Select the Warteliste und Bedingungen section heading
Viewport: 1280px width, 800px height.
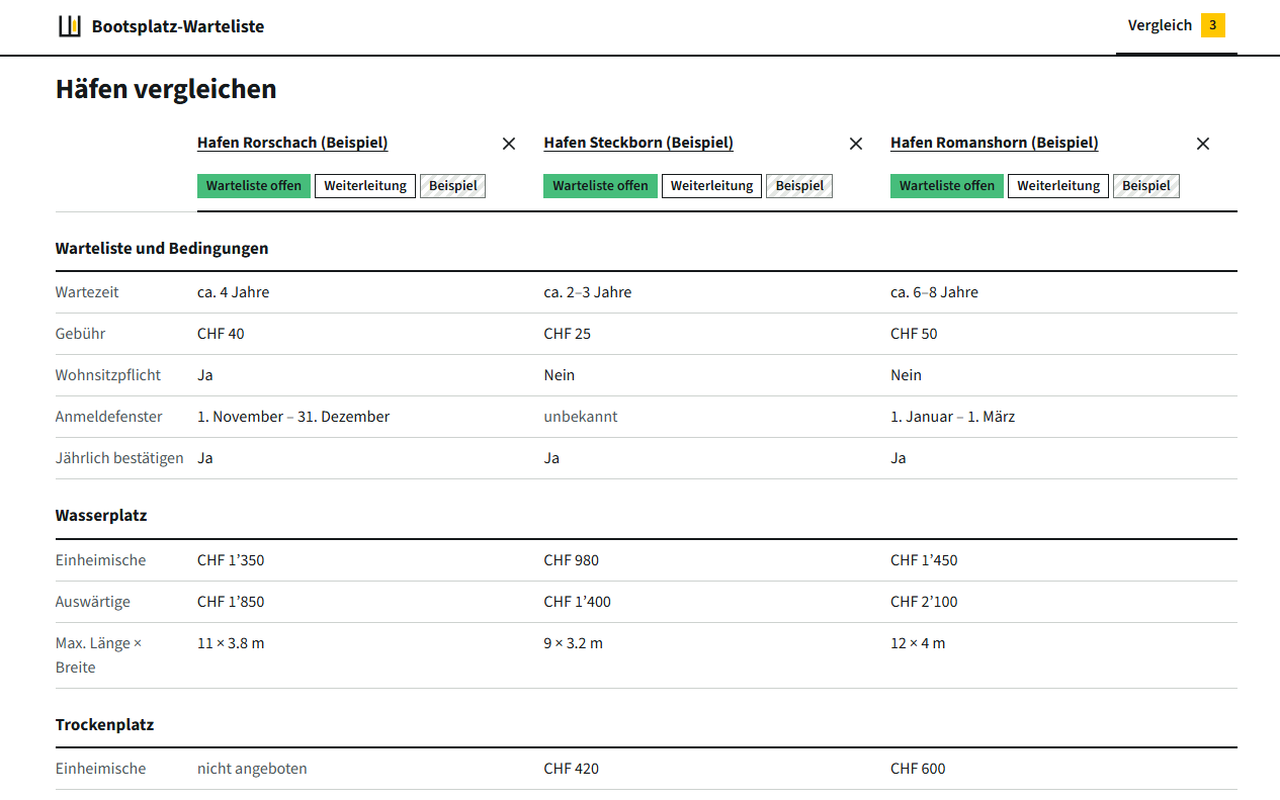pos(162,248)
